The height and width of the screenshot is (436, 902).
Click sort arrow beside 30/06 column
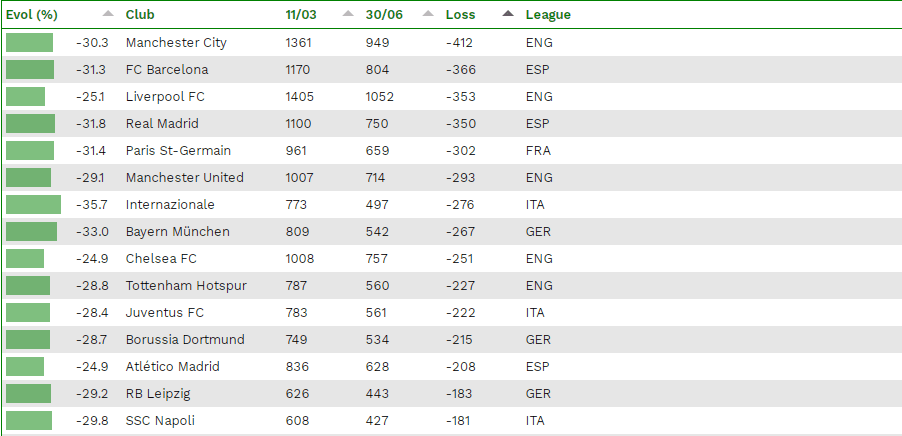coord(428,14)
